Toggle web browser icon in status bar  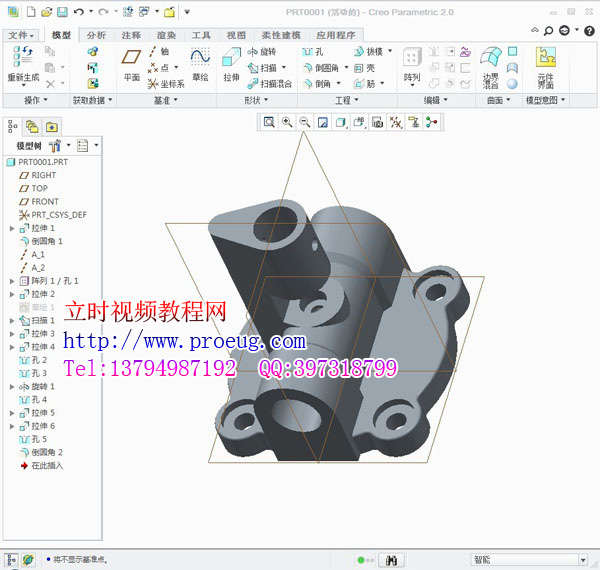pos(28,560)
